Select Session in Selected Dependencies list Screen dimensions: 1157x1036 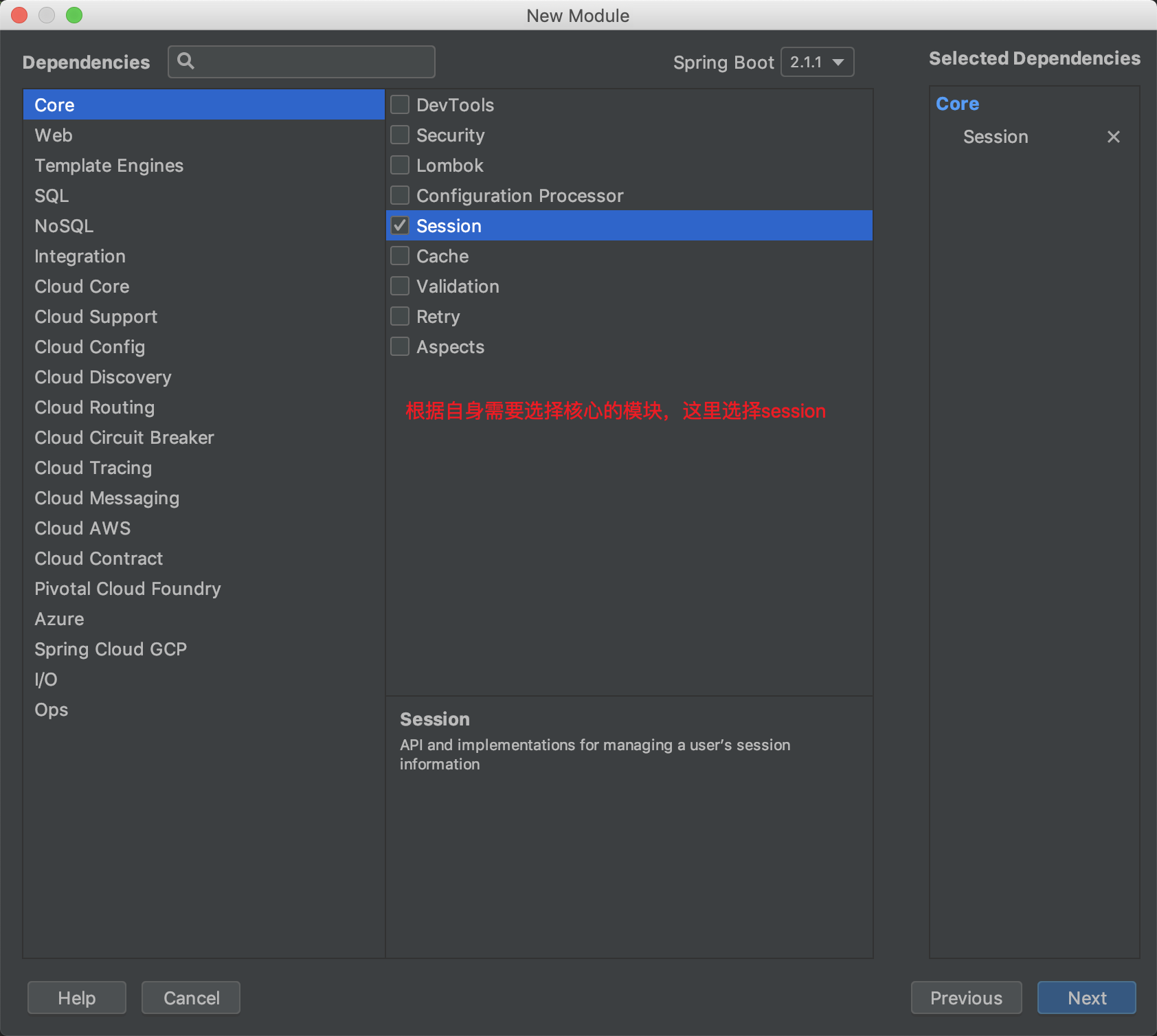(996, 137)
